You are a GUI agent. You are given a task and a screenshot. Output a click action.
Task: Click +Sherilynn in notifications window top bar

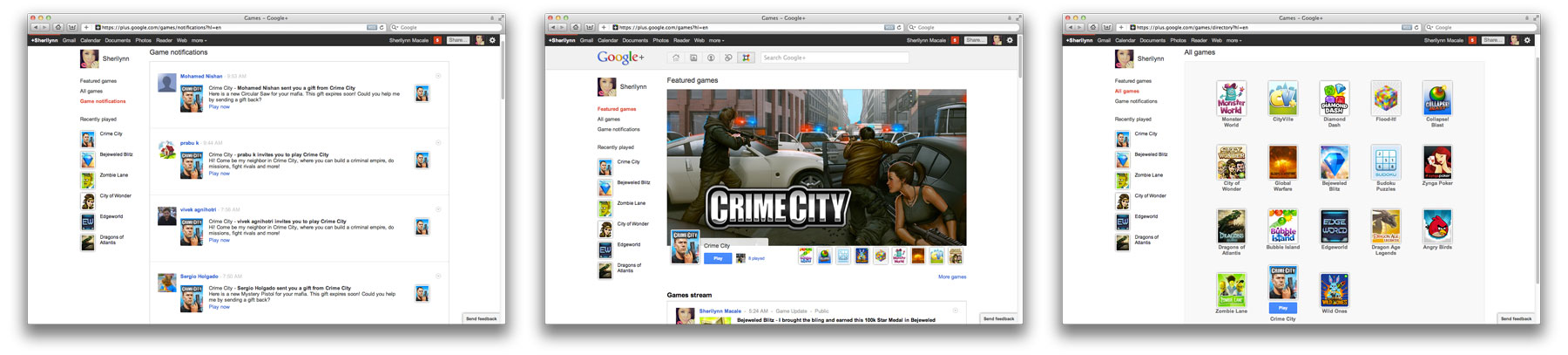pos(44,40)
